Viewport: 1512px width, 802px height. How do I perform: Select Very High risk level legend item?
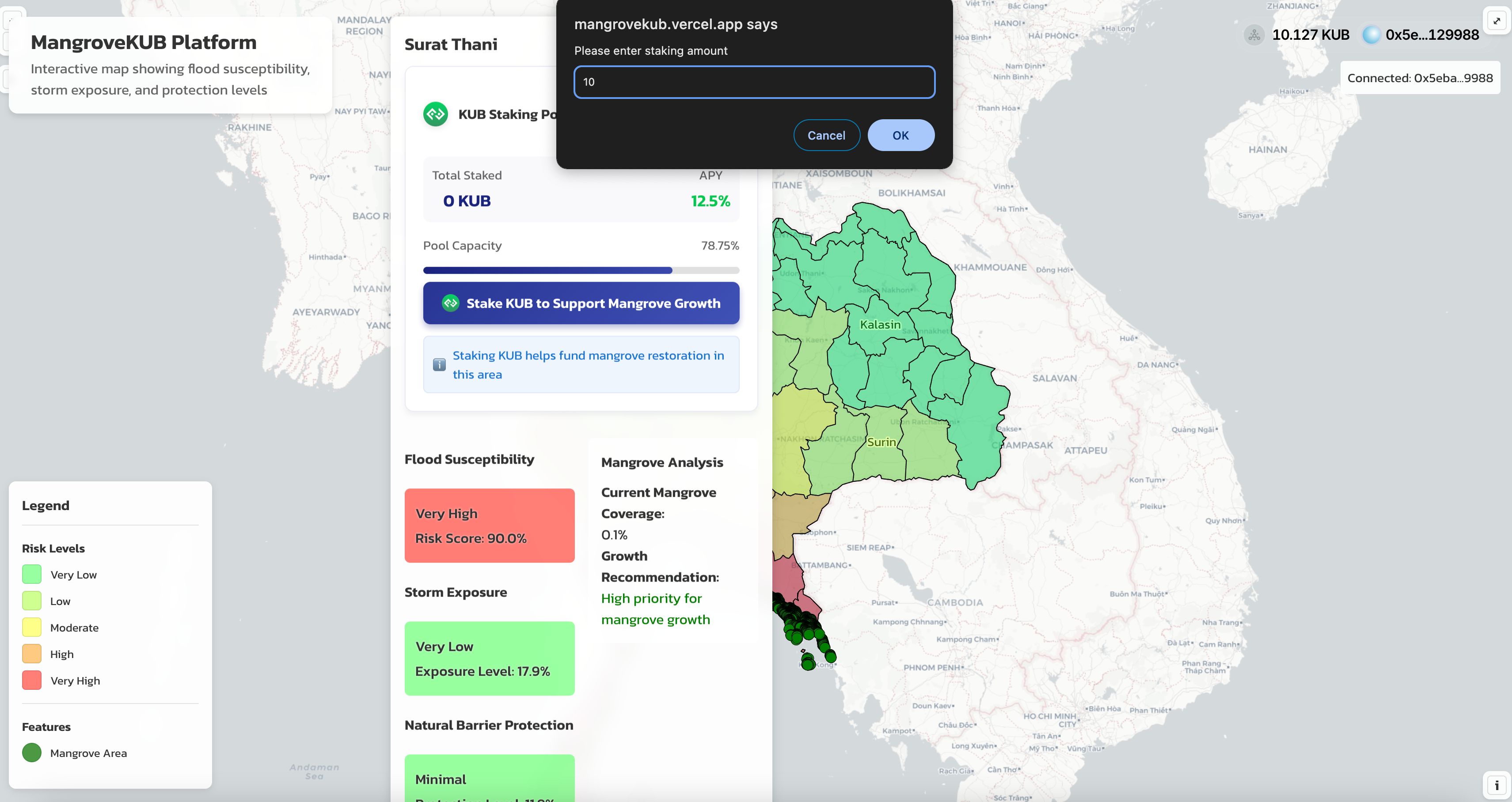74,680
